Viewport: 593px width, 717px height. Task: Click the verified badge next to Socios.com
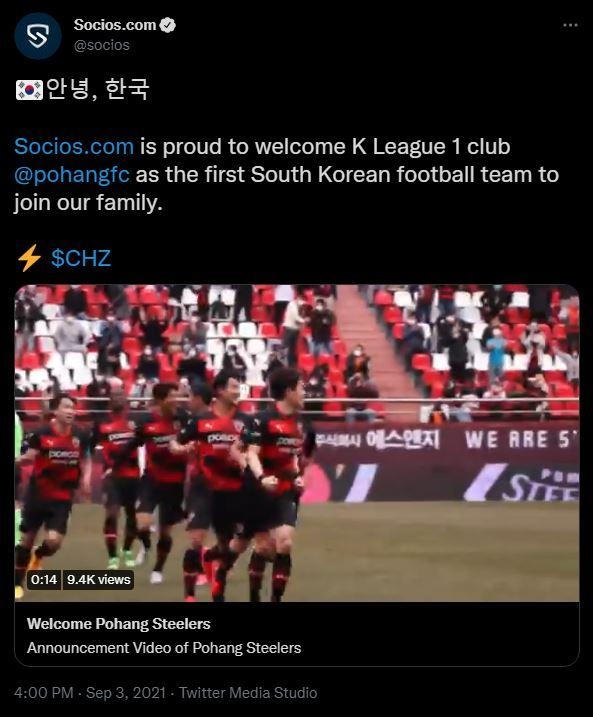pos(168,25)
